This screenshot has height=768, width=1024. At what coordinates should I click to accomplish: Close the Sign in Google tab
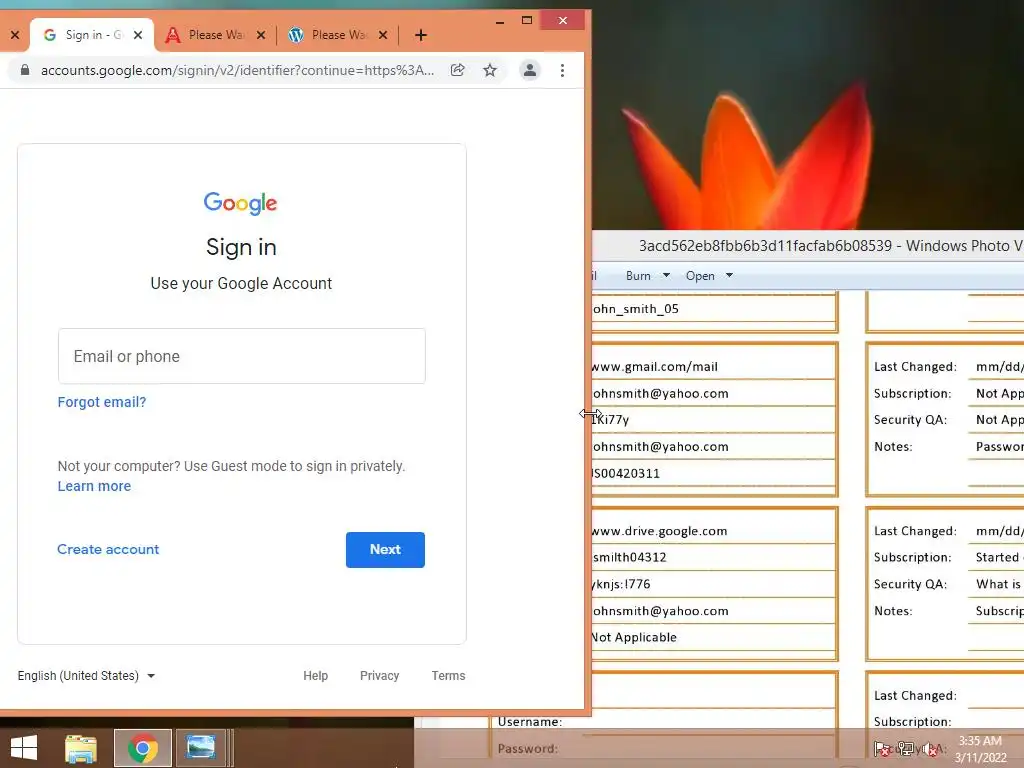pos(138,35)
